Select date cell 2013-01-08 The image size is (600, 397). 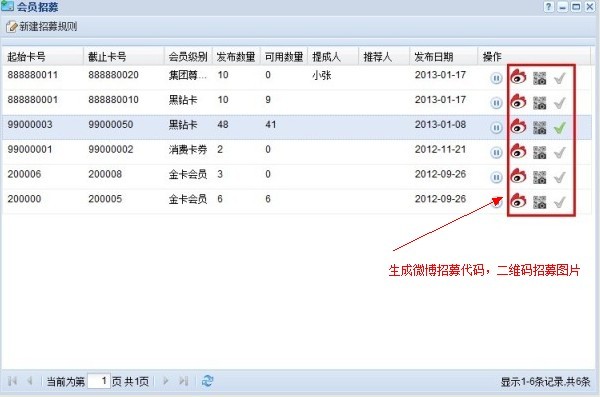(440, 124)
